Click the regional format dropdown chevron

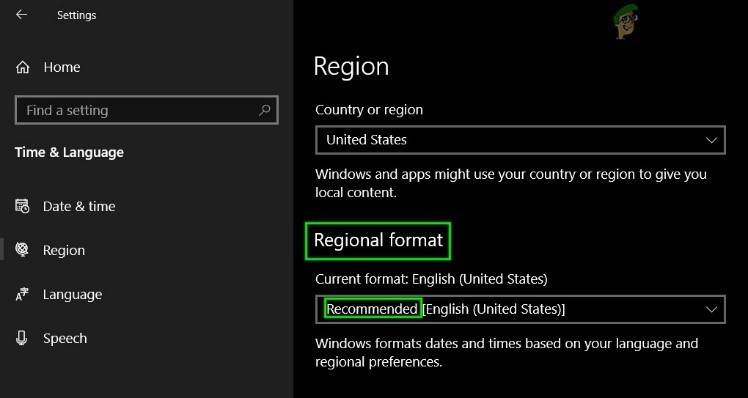[711, 309]
